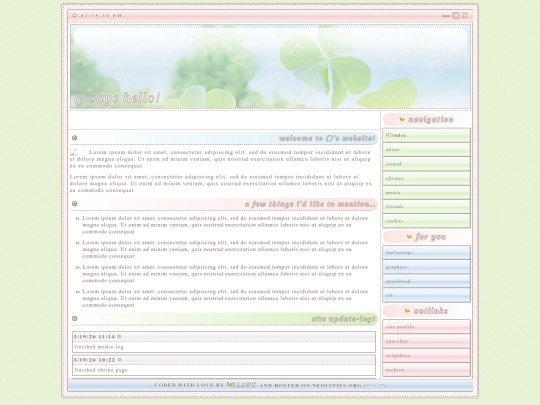Click the 'site update-log!' heading

(343, 319)
